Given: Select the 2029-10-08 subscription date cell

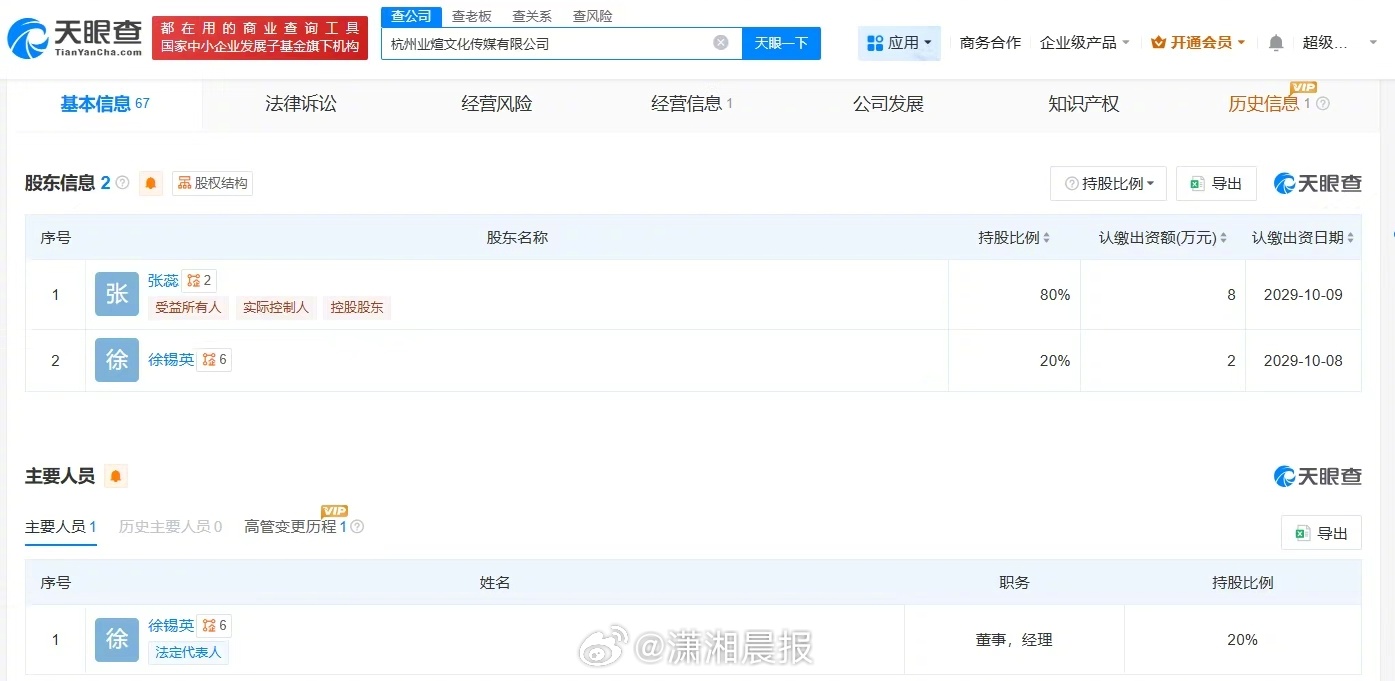Looking at the screenshot, I should [x=1303, y=361].
